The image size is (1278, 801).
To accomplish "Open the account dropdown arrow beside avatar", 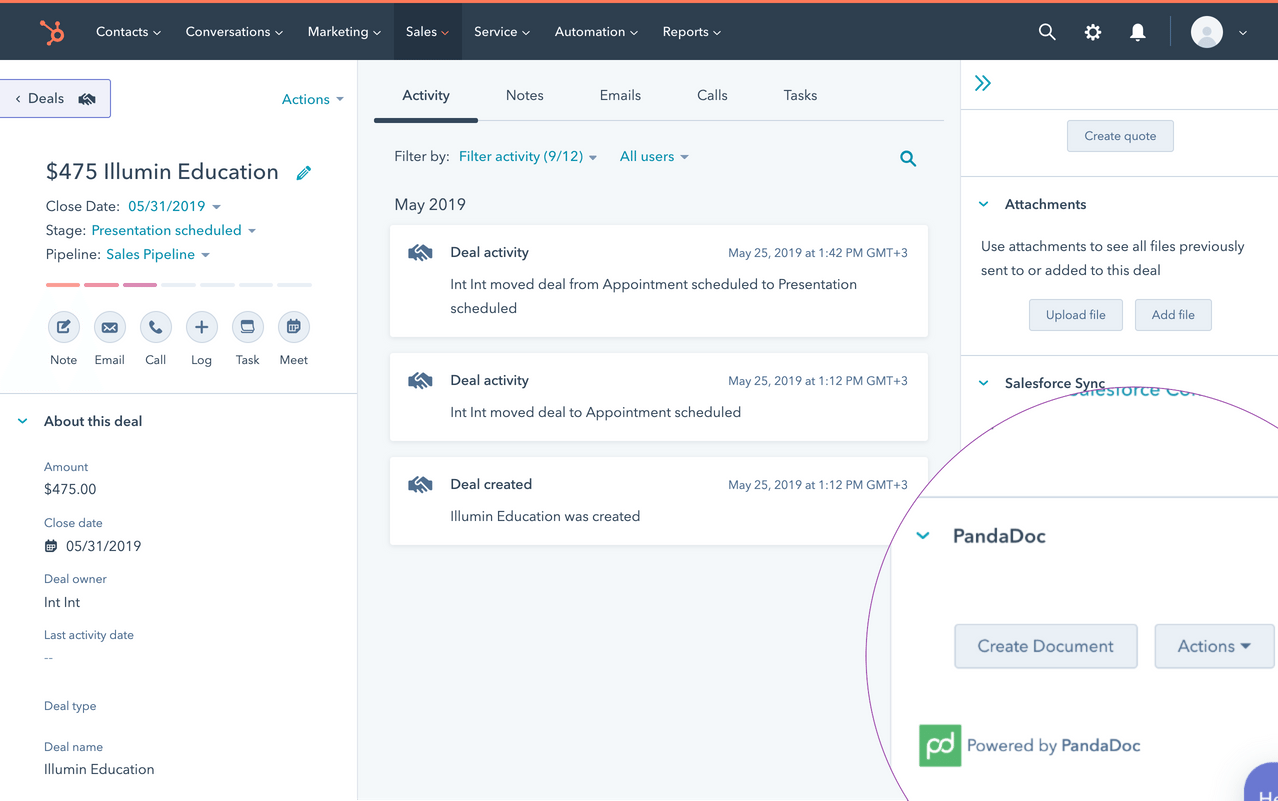I will 1243,33.
